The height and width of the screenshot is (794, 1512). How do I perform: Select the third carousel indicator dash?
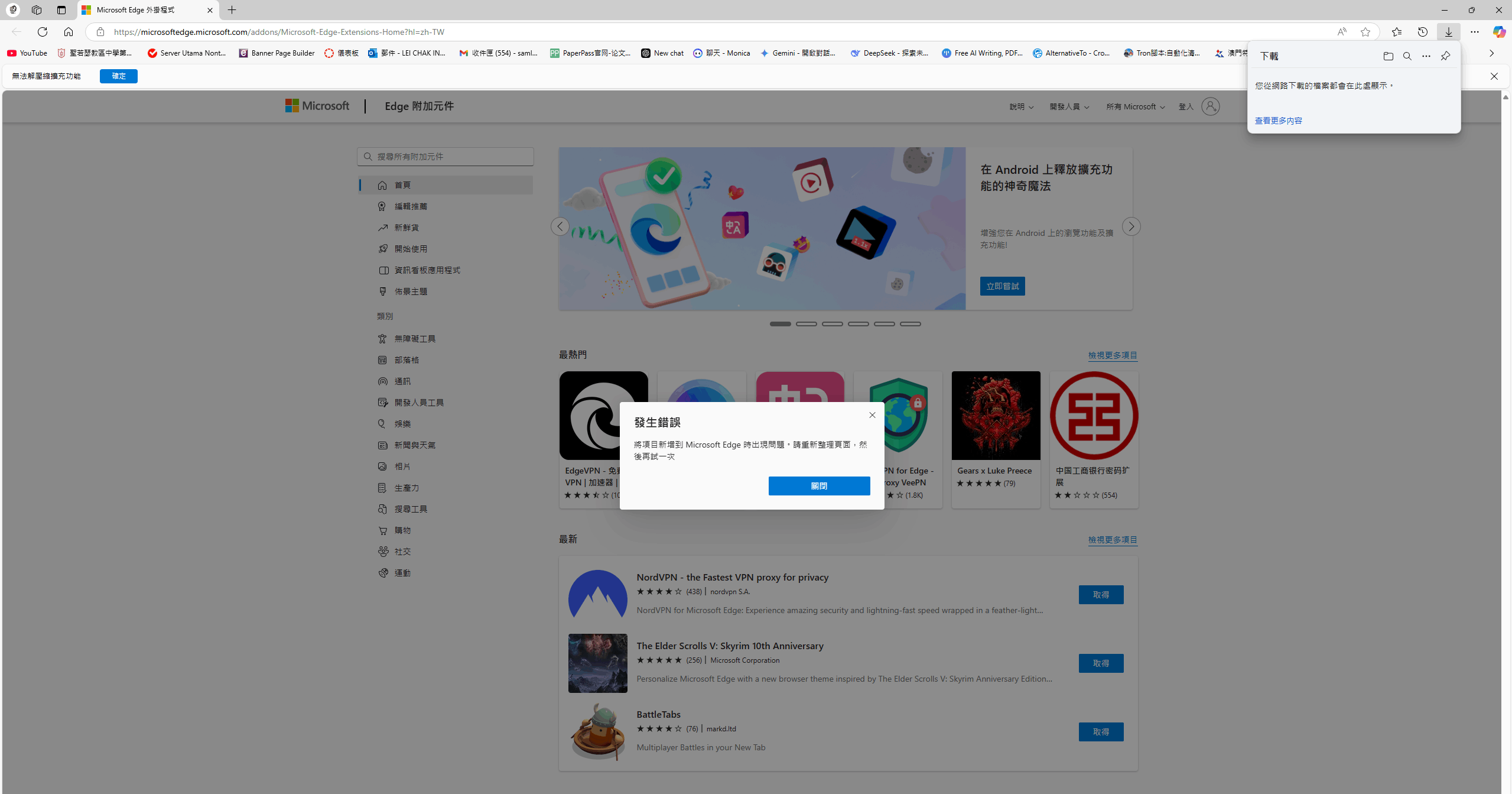(832, 324)
